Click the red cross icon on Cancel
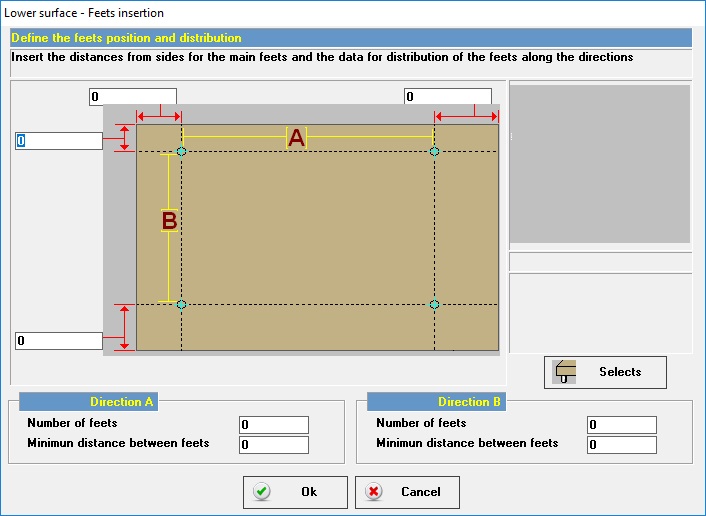706x516 pixels. click(373, 491)
